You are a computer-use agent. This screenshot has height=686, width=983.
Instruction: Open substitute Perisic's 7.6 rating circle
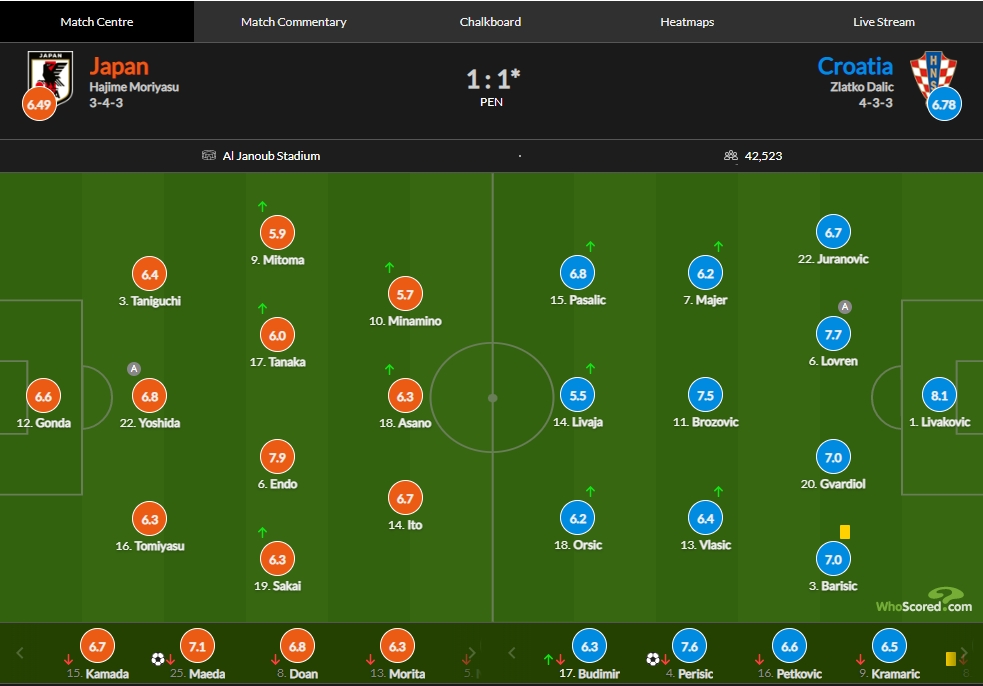pos(689,646)
